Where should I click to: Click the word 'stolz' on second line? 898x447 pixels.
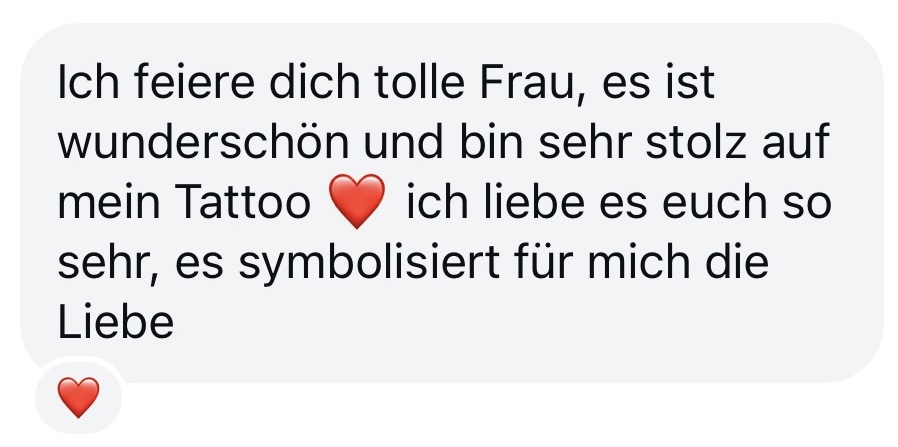pyautogui.click(x=696, y=142)
